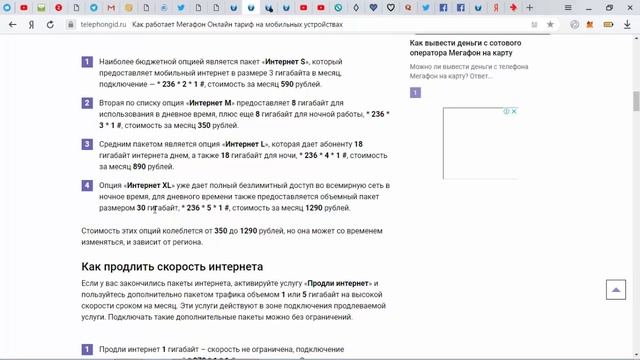Viewport: 640px width, 360px height.
Task: Open the MetaMask fox extension
Action: (590, 24)
